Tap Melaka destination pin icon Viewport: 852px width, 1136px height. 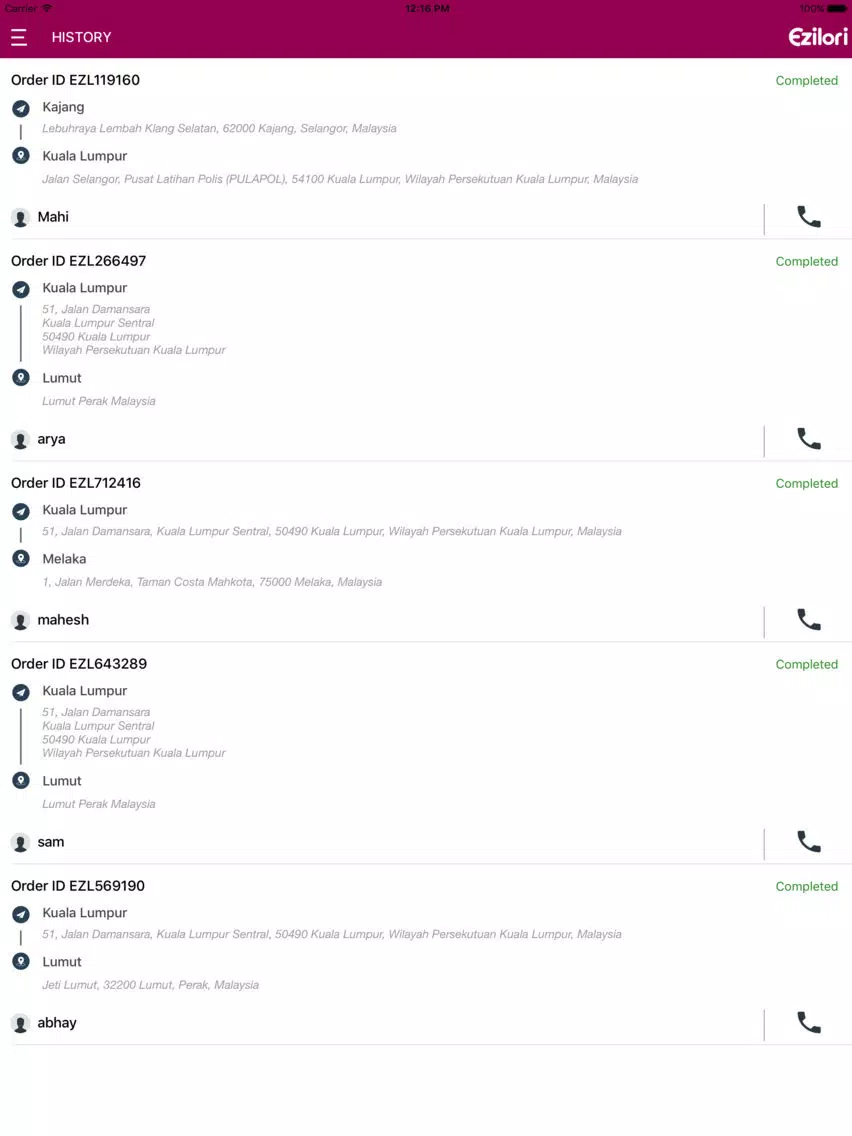(21, 559)
